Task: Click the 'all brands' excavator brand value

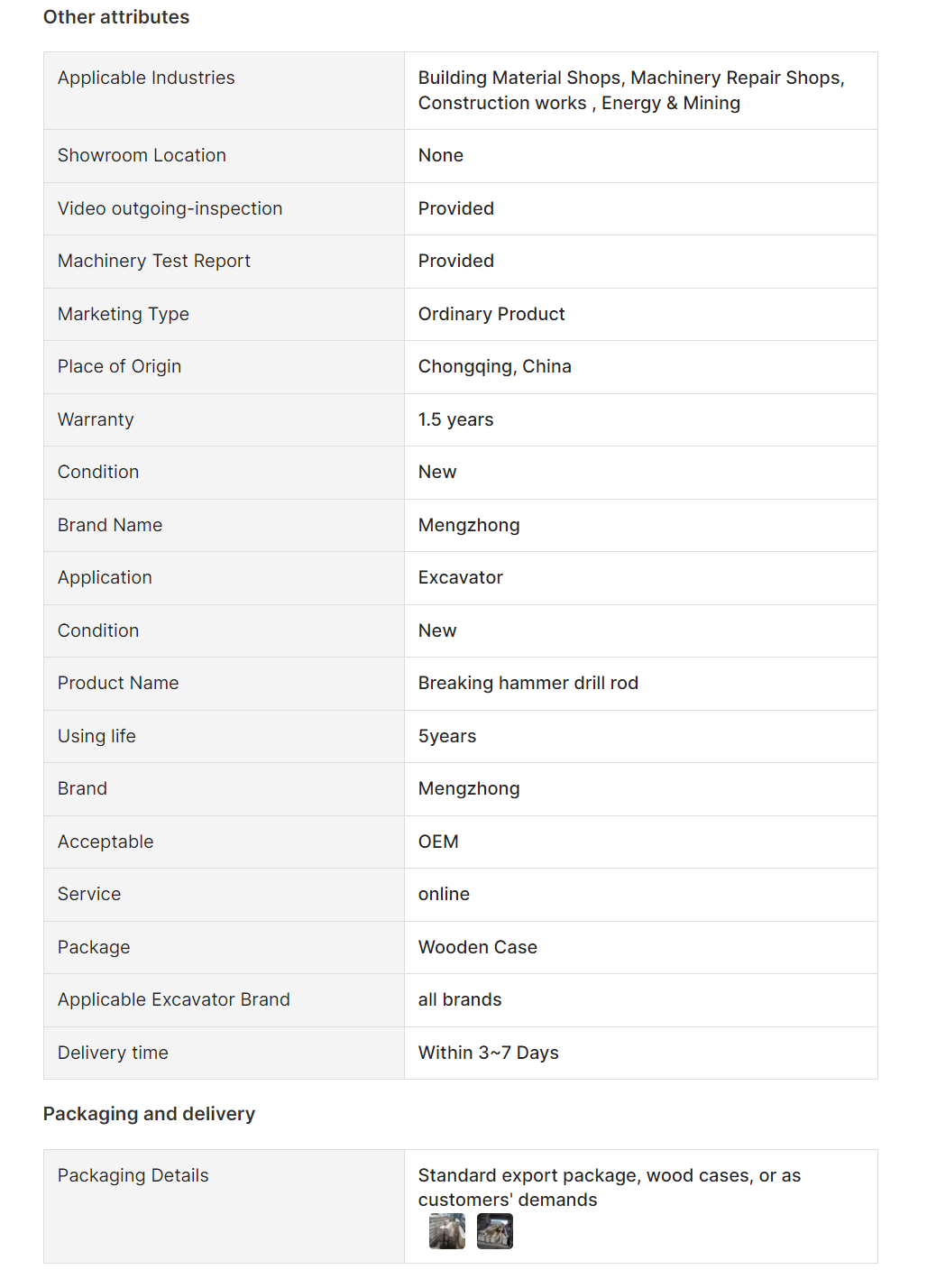Action: (x=459, y=999)
